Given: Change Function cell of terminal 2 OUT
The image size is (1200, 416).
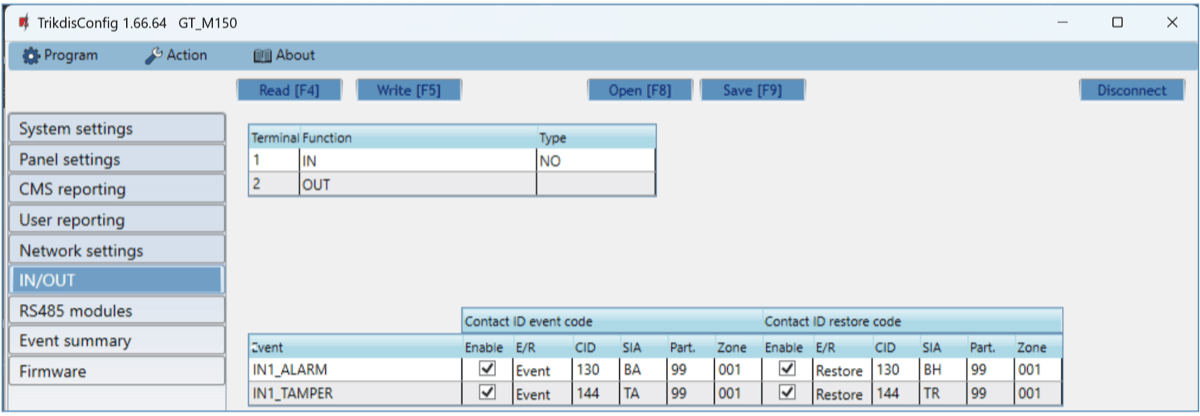Looking at the screenshot, I should point(417,184).
